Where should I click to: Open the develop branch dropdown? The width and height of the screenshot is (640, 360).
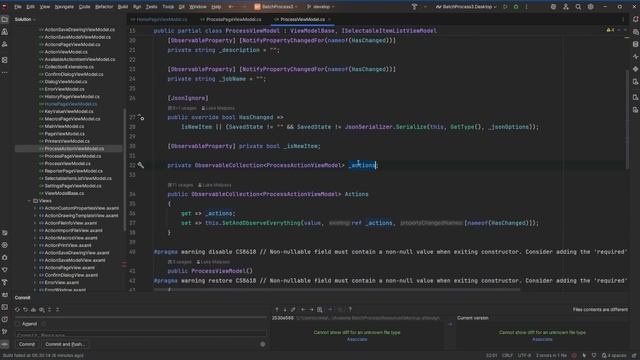[320, 7]
